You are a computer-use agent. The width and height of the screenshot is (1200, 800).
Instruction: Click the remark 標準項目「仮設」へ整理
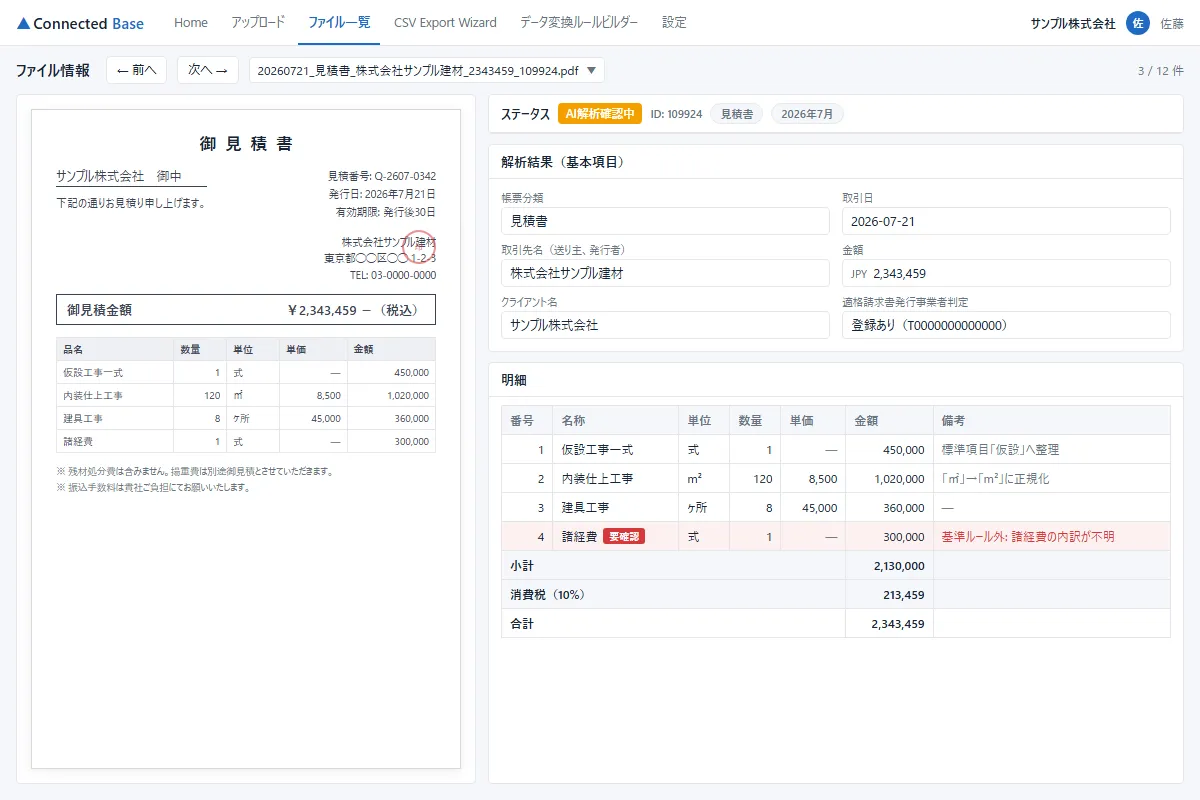point(1000,450)
